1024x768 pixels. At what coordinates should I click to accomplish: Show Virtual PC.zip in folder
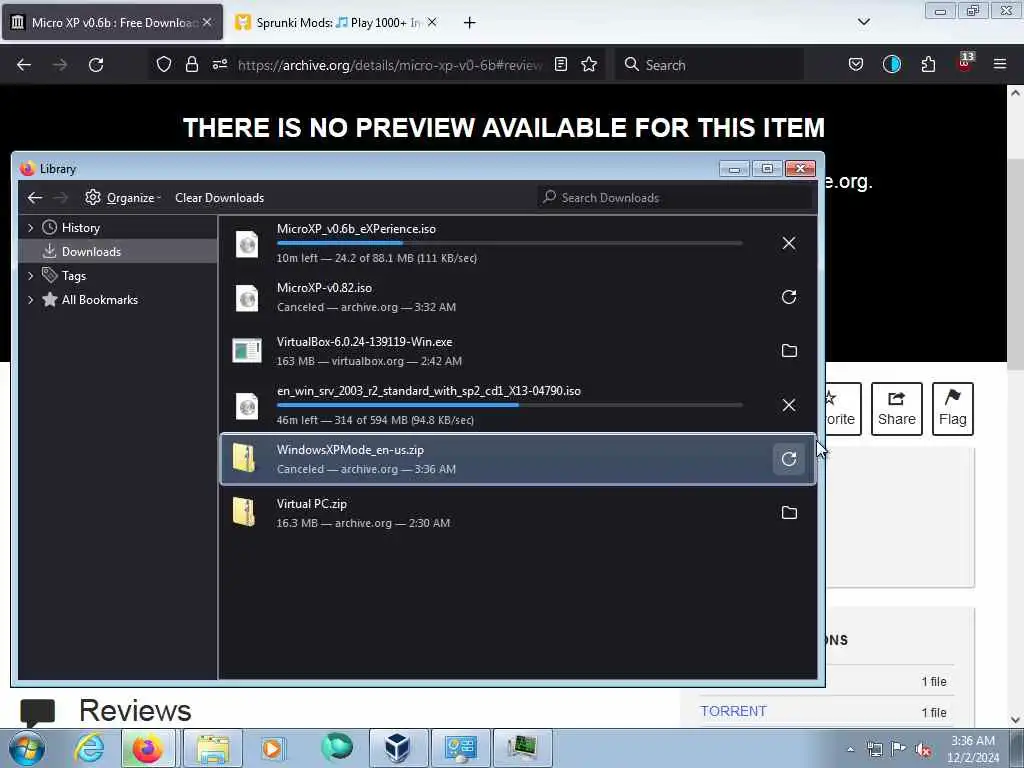(x=789, y=513)
